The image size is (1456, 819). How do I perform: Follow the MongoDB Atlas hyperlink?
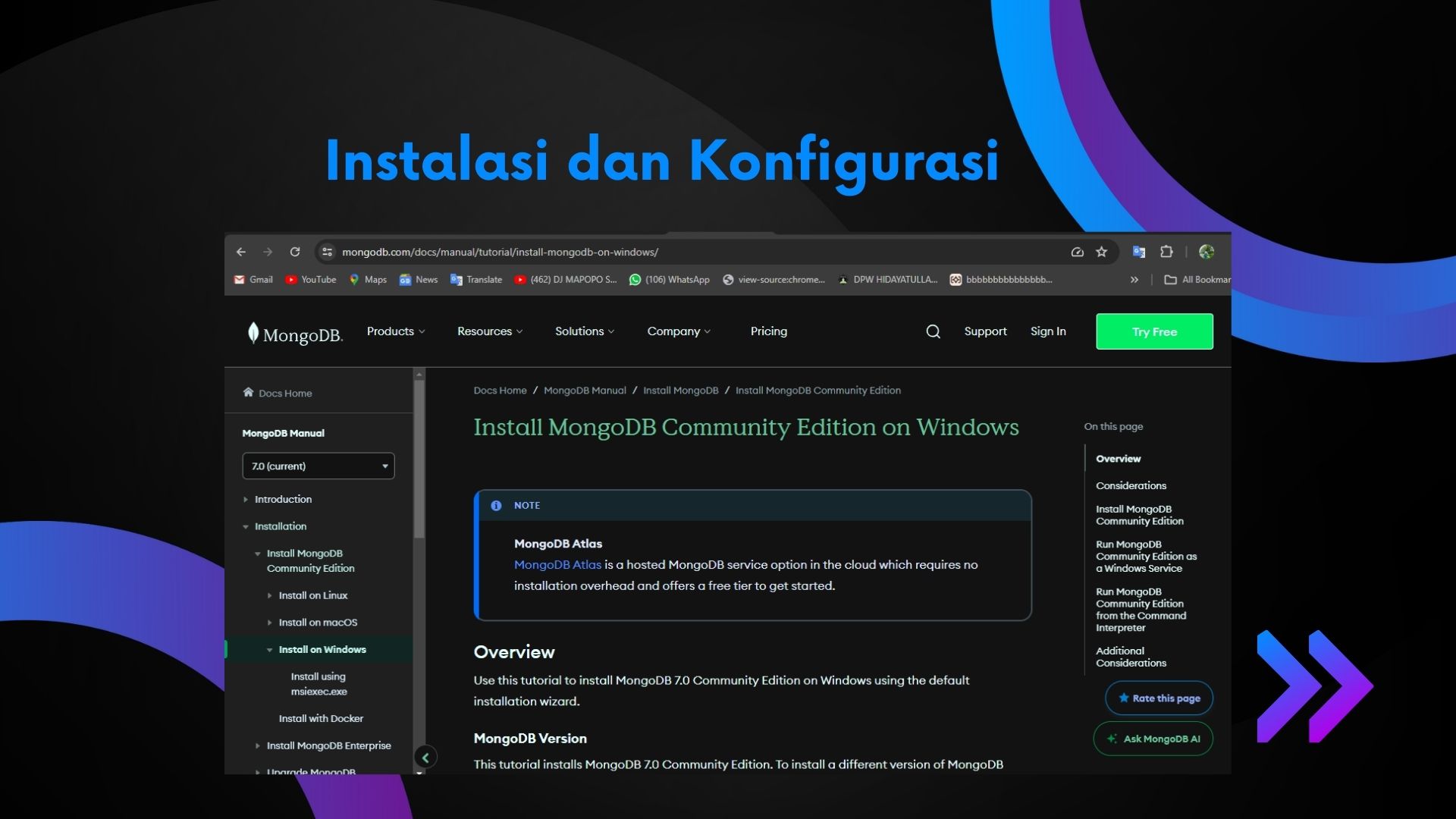coord(557,565)
